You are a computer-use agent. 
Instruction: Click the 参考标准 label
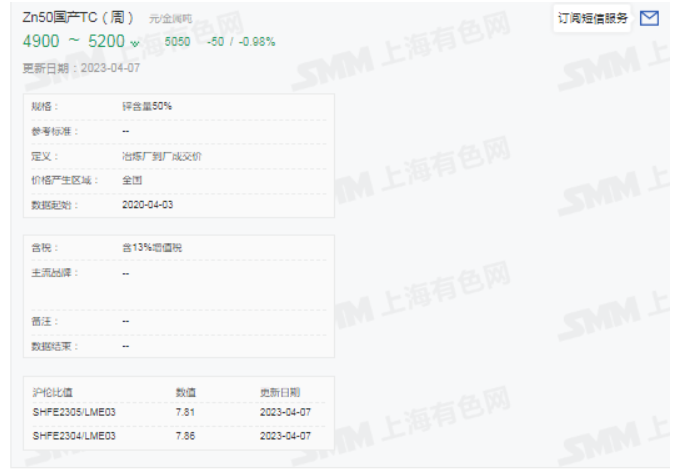[x=55, y=131]
